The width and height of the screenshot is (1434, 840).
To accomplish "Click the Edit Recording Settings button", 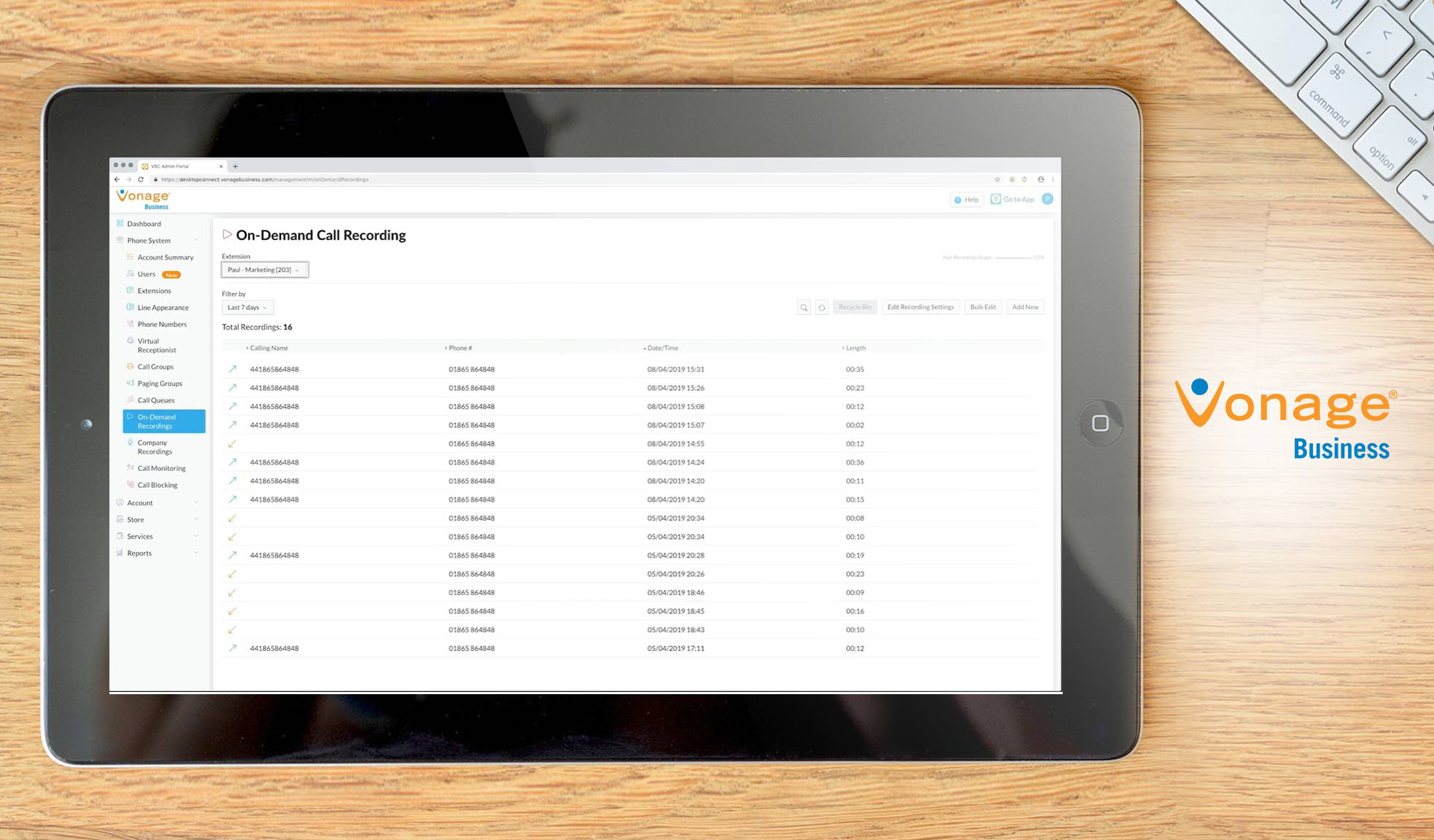I will [921, 307].
